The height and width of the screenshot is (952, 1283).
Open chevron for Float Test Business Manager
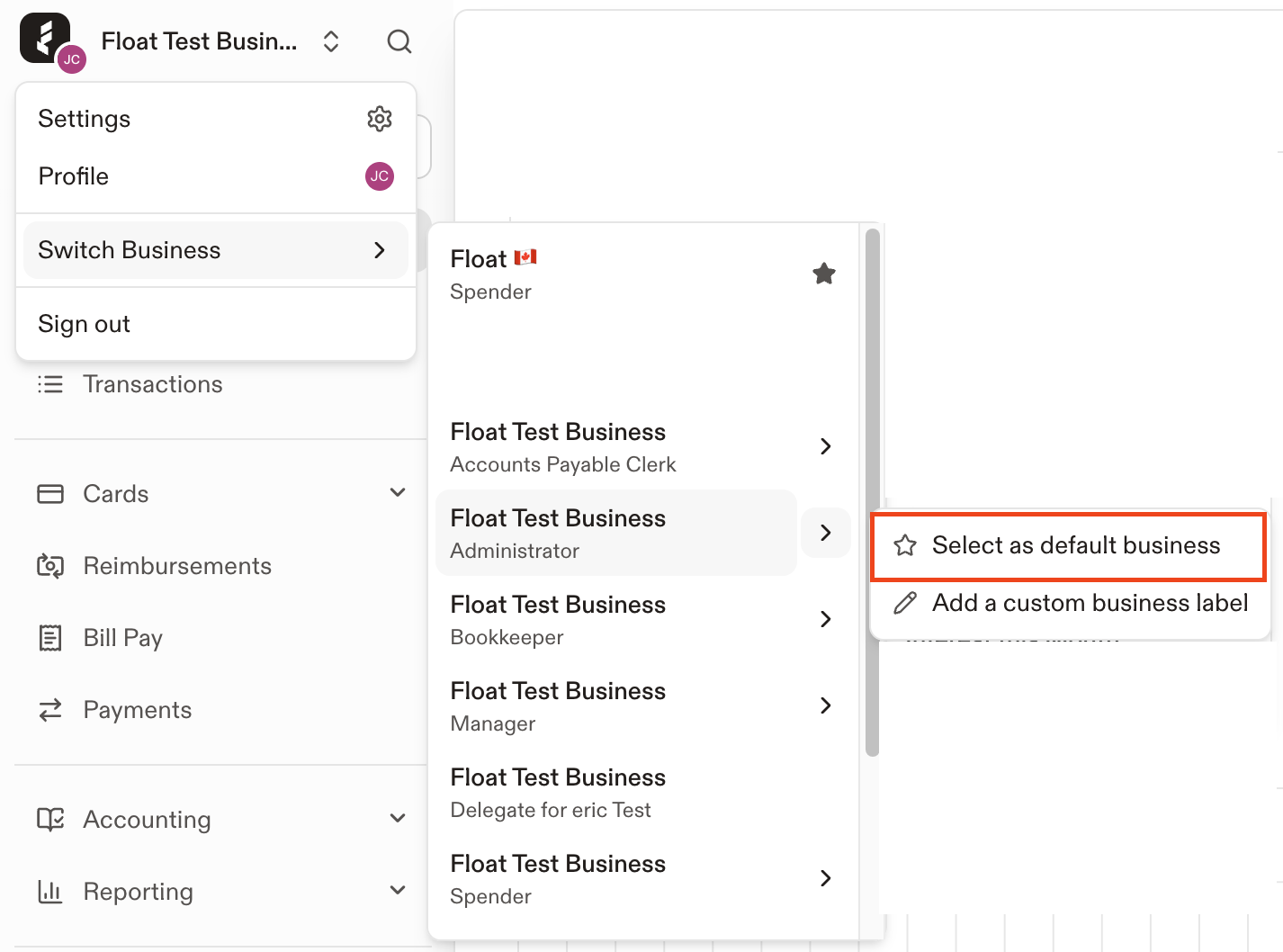click(x=826, y=705)
